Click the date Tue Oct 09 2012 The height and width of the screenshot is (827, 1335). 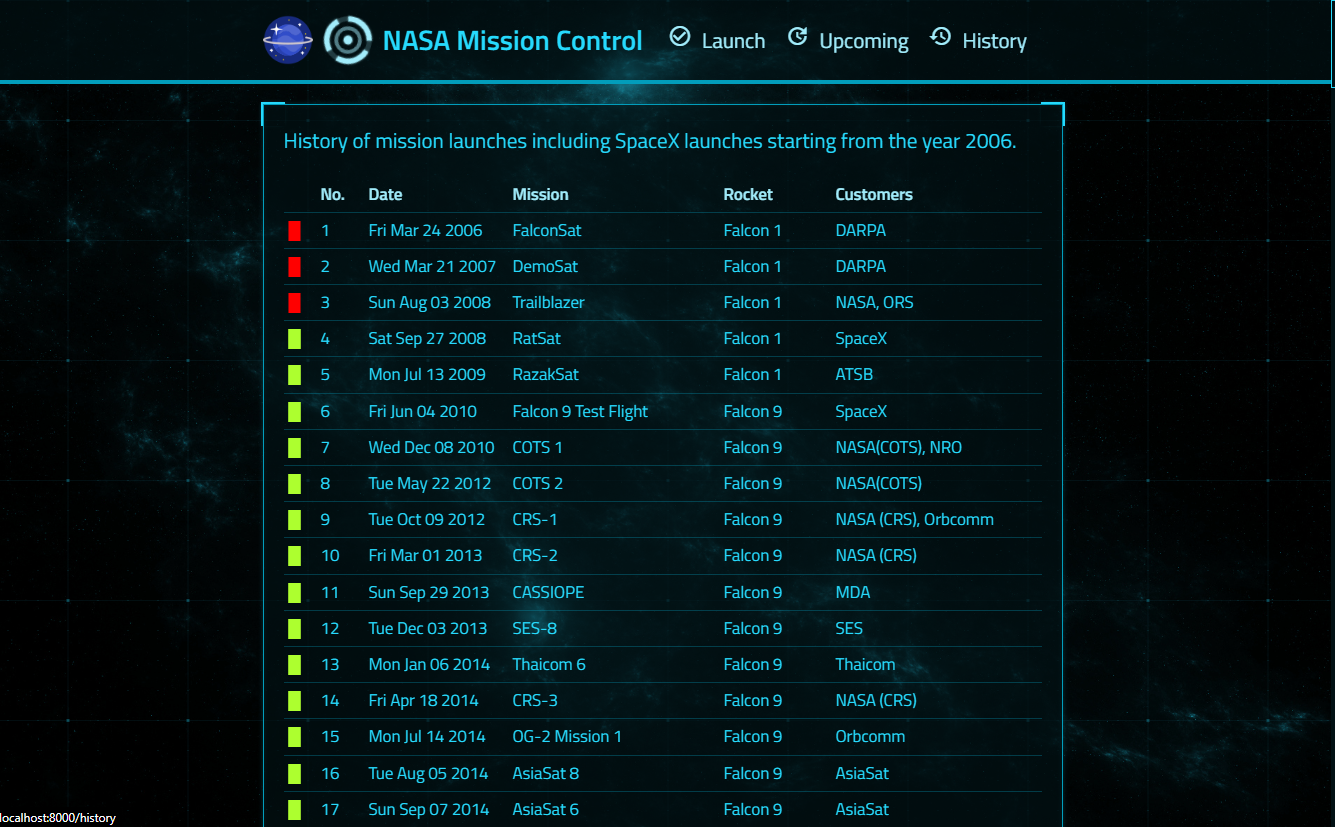427,519
